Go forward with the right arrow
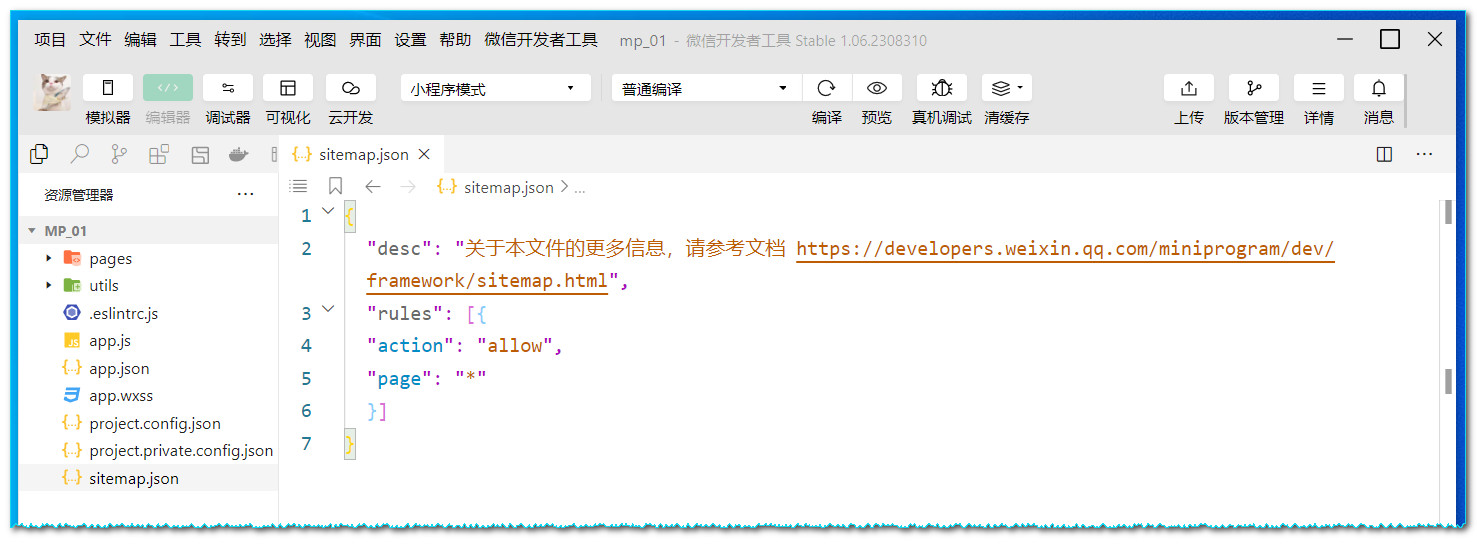Image resolution: width=1477 pixels, height=545 pixels. click(407, 186)
